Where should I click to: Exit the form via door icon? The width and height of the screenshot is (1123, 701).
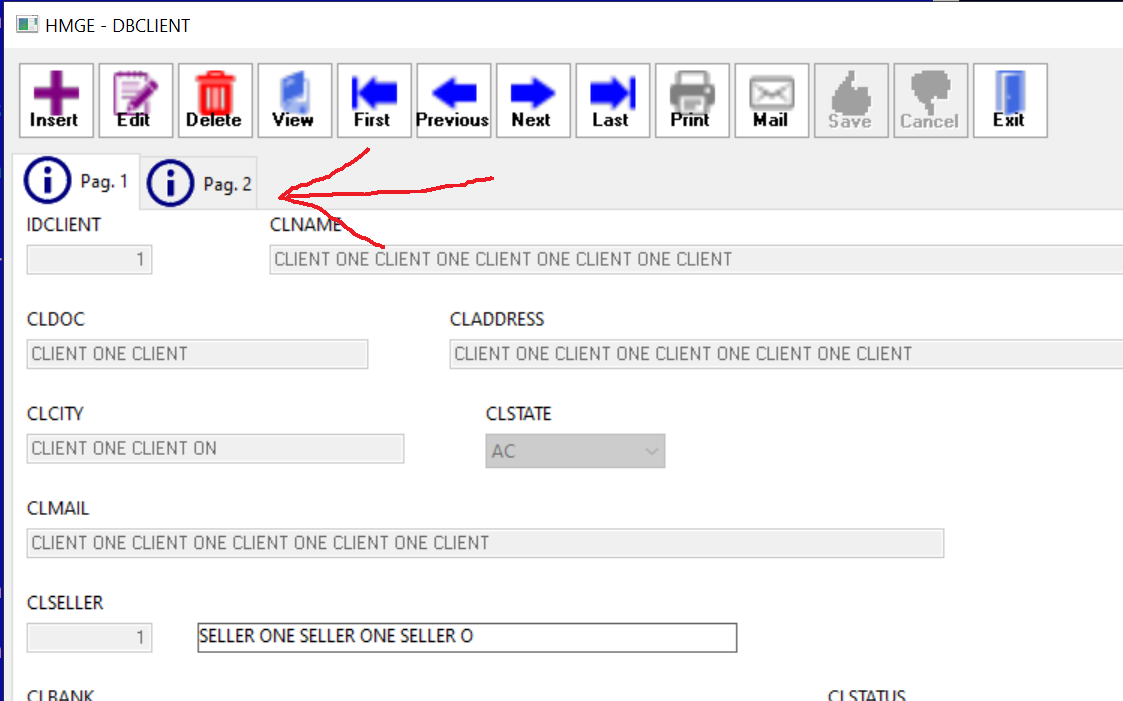pos(1010,100)
